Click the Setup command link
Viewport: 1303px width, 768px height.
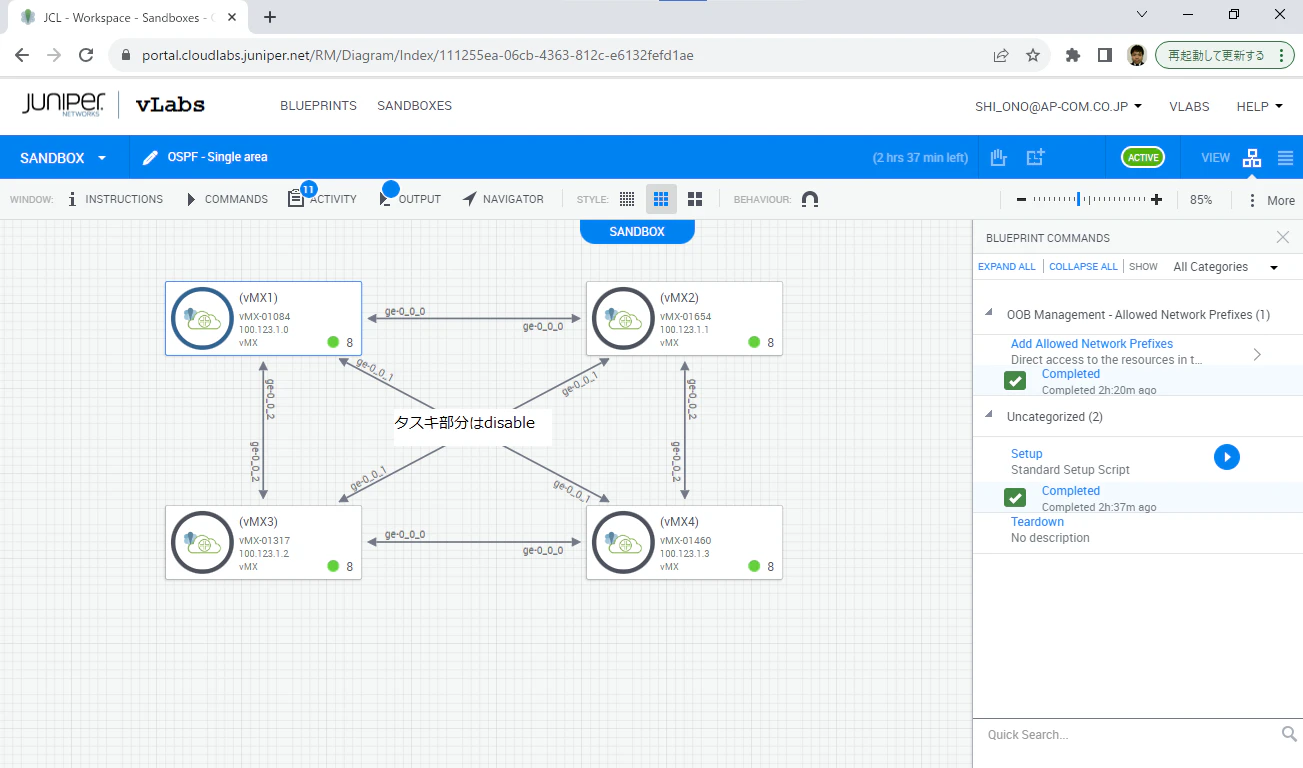pyautogui.click(x=1027, y=454)
